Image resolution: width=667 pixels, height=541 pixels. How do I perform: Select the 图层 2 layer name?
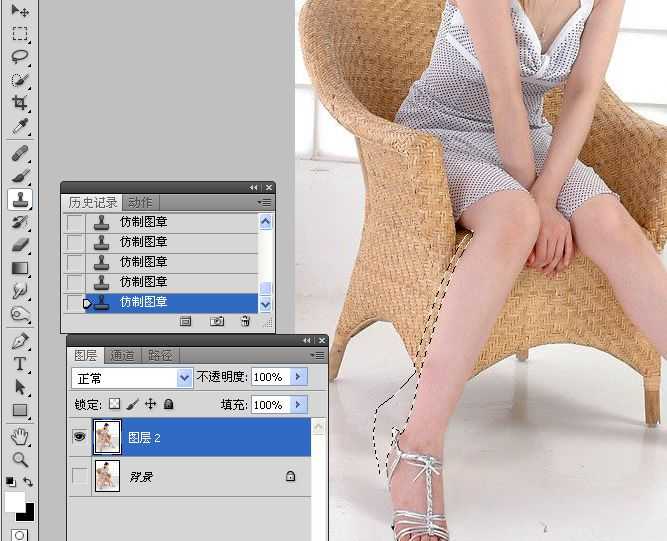click(144, 438)
